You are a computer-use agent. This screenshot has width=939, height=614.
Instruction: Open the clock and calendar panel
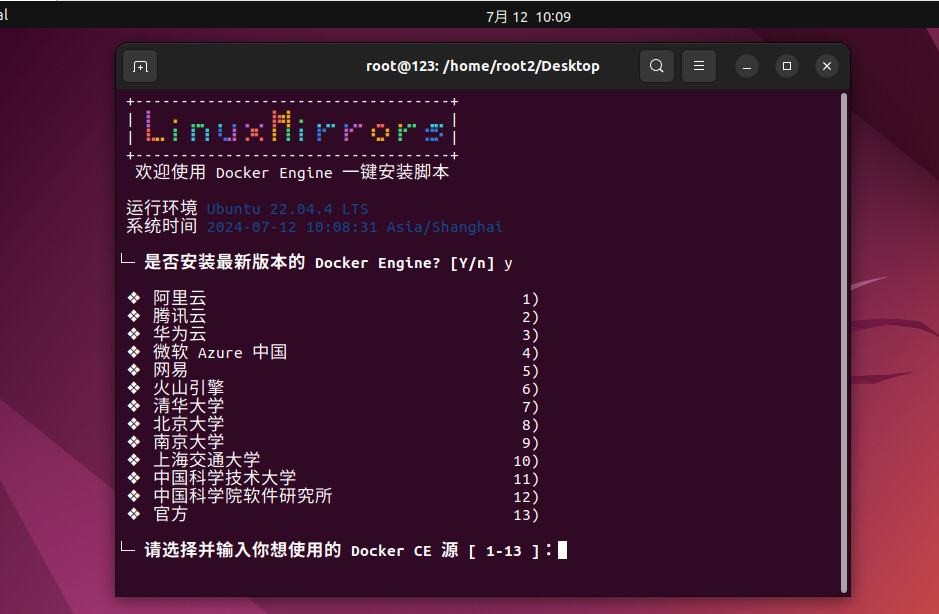528,17
